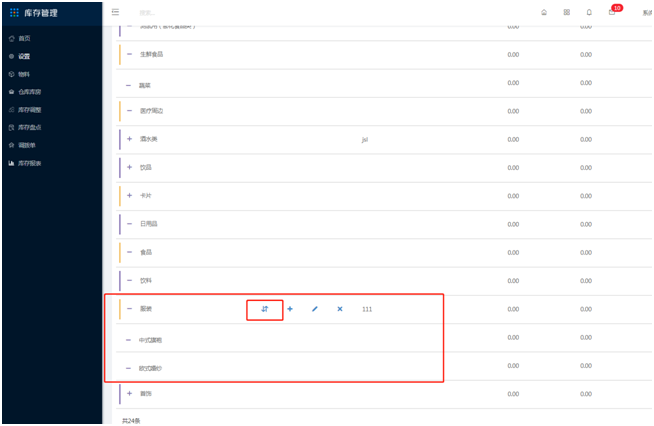Expand the 酒水类 category with plus

[x=129, y=139]
